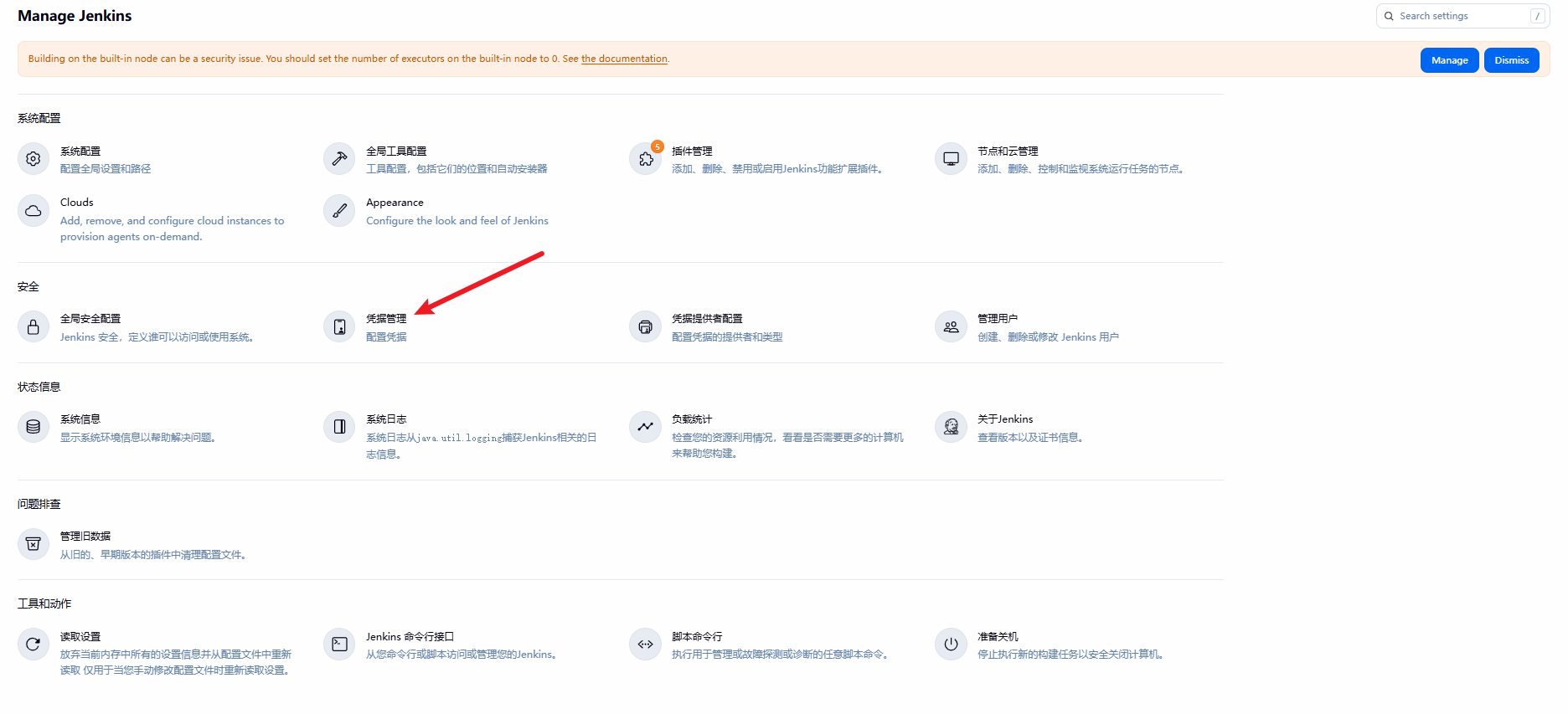This screenshot has width=1568, height=714.
Task: Click the 凭据管理 credentials icon
Action: coord(339,326)
